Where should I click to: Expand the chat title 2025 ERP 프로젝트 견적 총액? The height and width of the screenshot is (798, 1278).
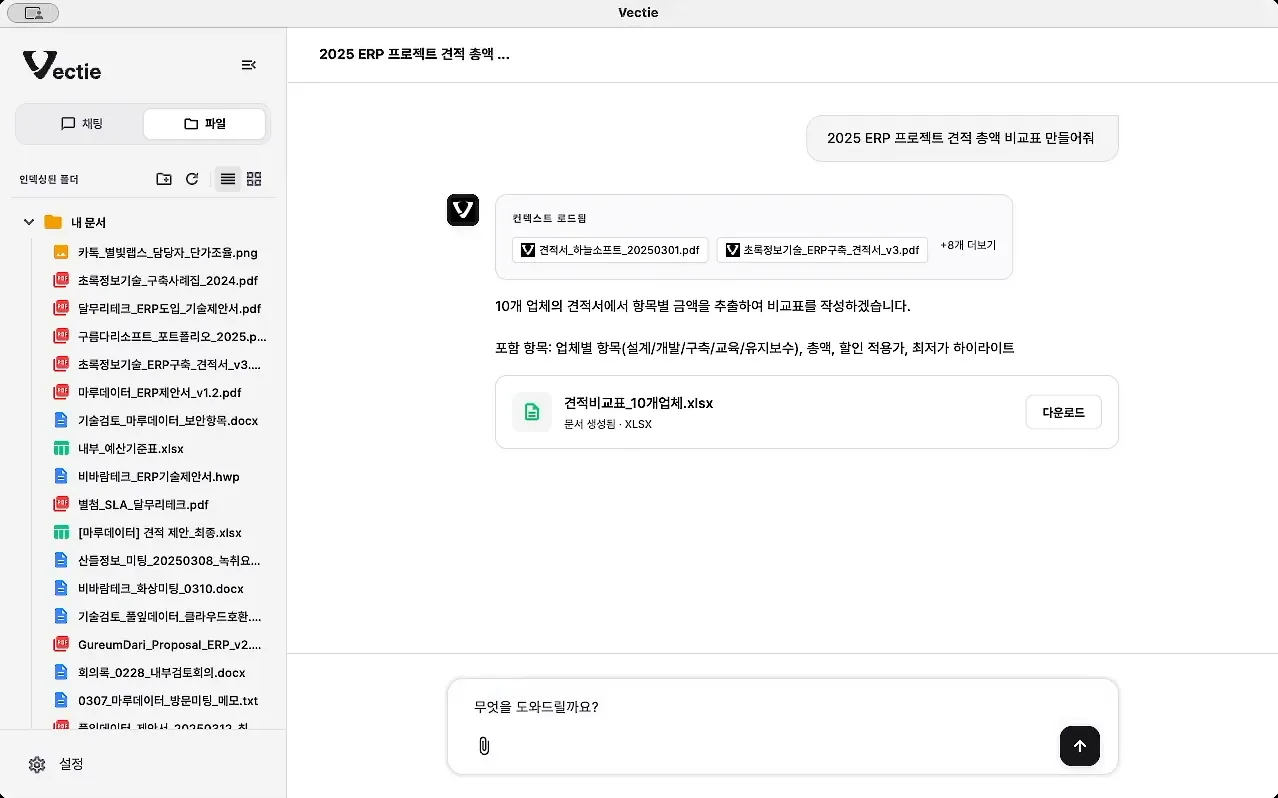[x=414, y=54]
